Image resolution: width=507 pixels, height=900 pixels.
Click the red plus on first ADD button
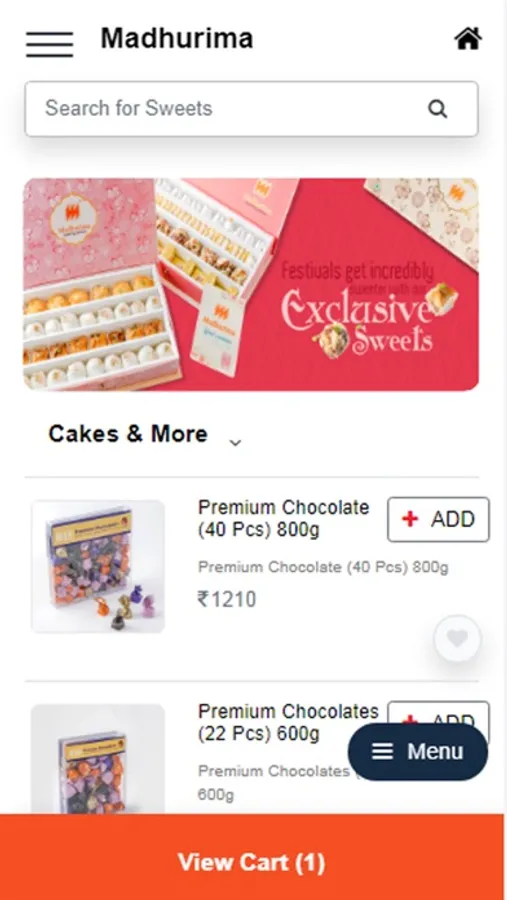point(410,519)
